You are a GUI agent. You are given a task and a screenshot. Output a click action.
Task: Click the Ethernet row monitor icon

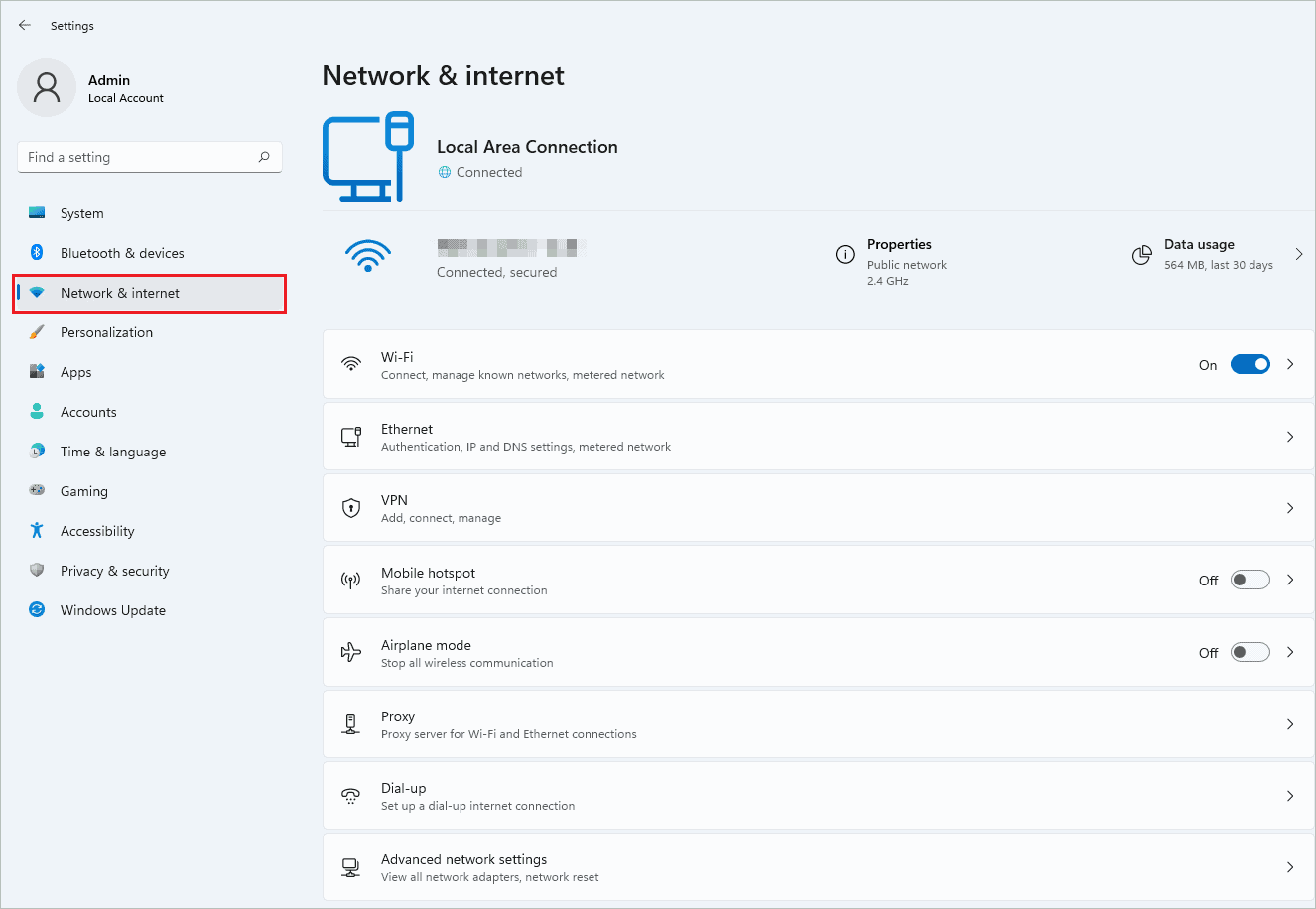(351, 437)
